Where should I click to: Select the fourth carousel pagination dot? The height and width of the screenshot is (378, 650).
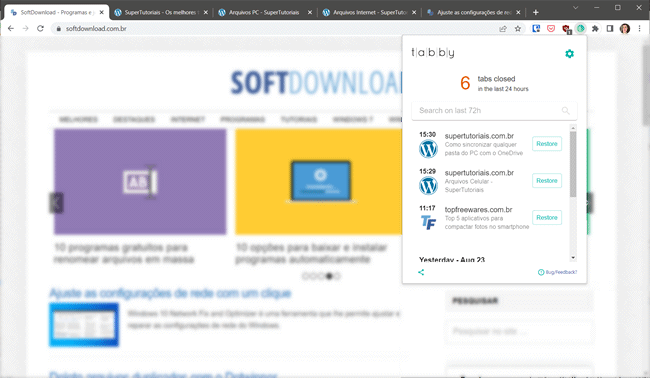pyautogui.click(x=329, y=276)
